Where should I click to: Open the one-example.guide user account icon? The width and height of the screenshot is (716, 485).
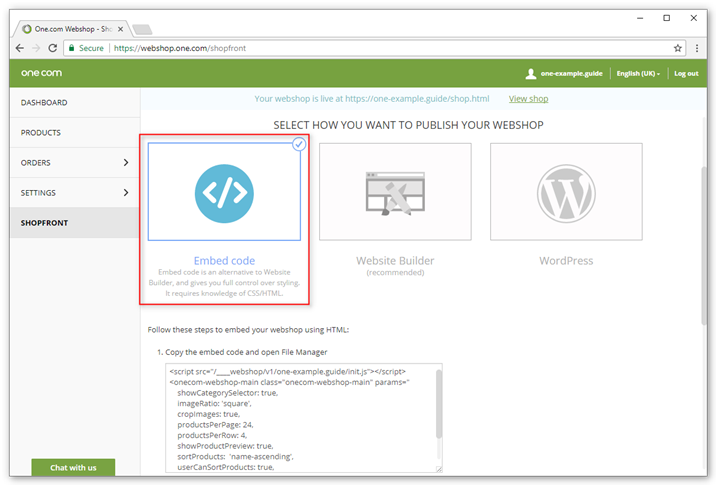(x=531, y=74)
